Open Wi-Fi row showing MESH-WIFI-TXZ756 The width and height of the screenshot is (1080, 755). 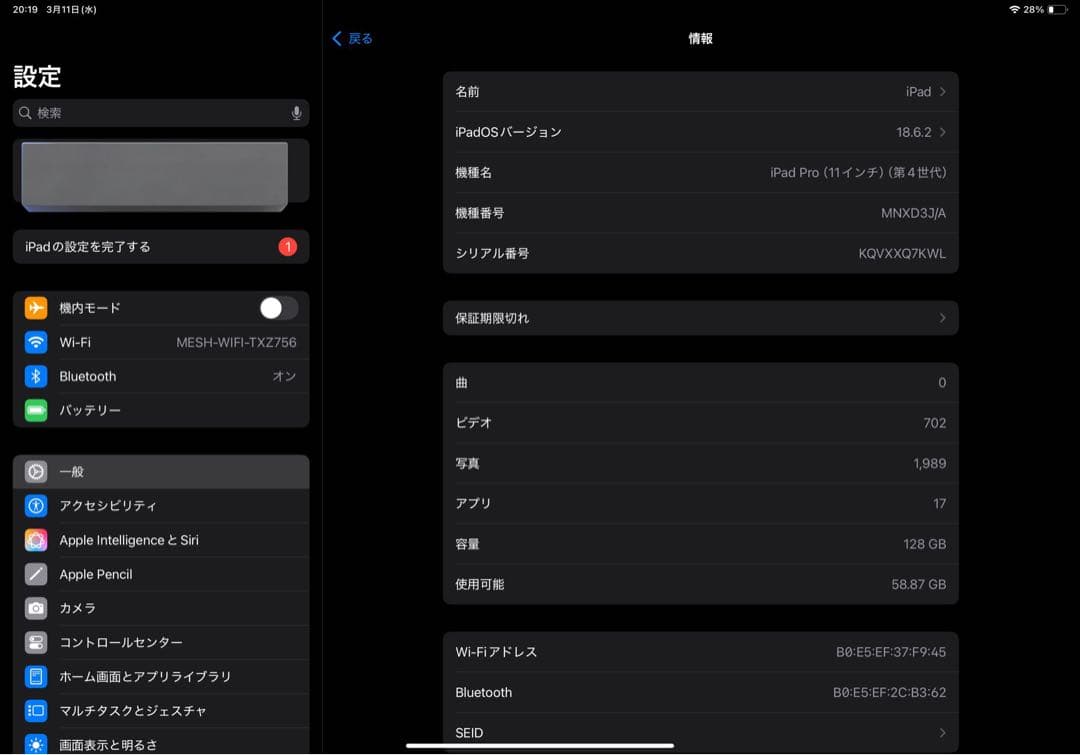[160, 342]
